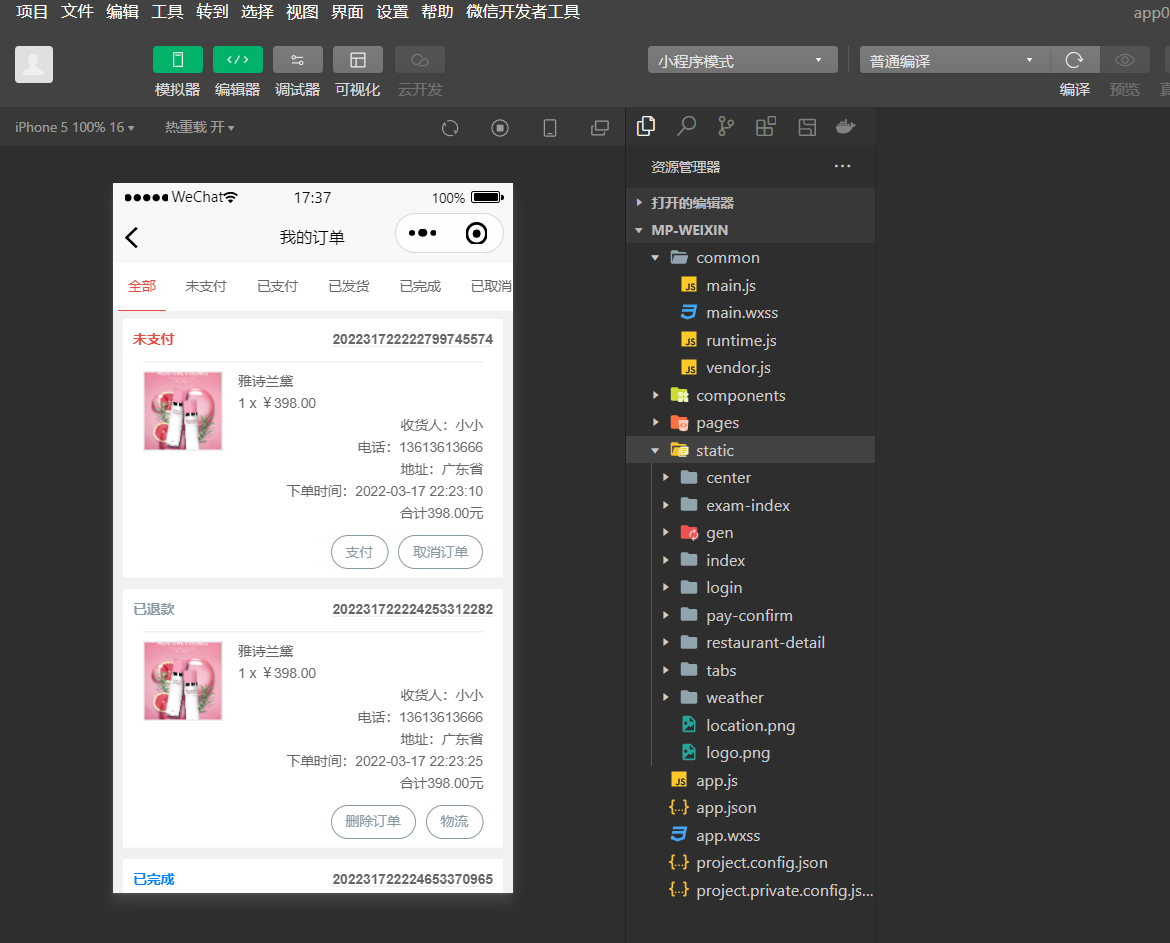Toggle the 编辑器 editor panel button
This screenshot has height=943, width=1170.
(237, 60)
